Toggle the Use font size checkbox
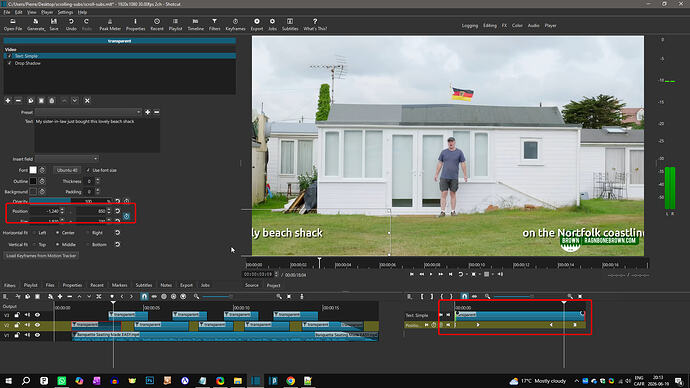 click(x=88, y=170)
